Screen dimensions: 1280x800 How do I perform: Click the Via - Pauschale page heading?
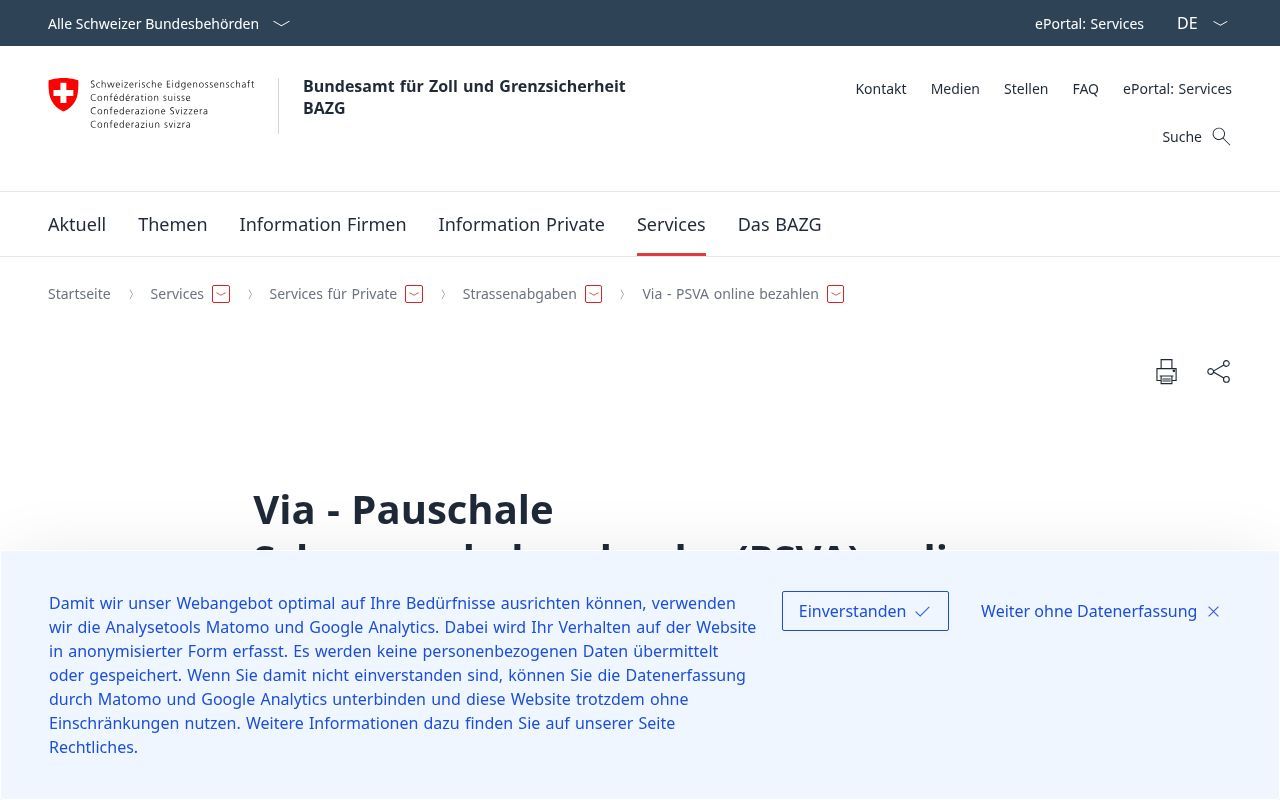tap(403, 509)
